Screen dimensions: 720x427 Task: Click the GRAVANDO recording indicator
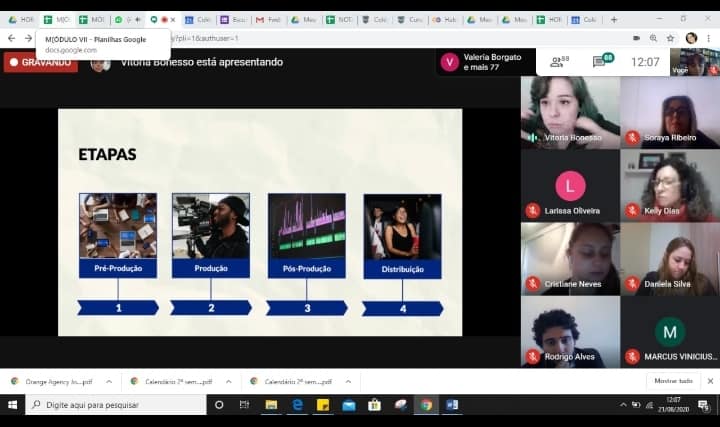click(40, 62)
